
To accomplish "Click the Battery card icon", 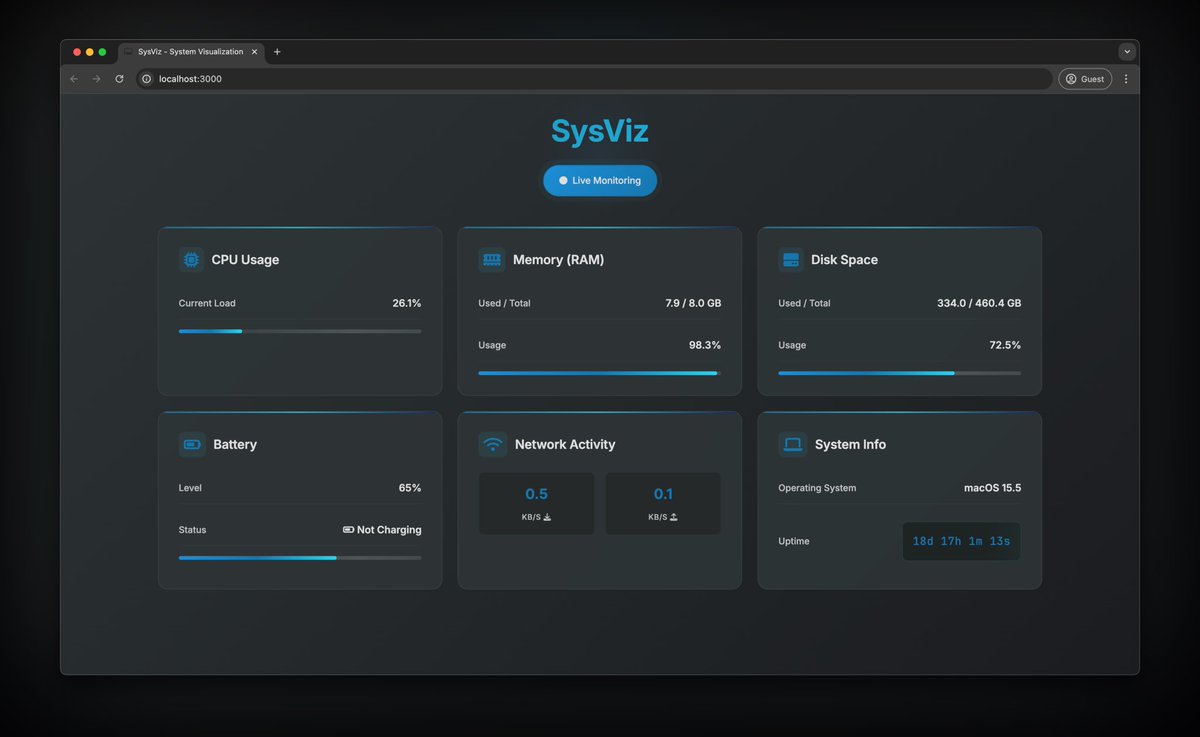I will [192, 445].
